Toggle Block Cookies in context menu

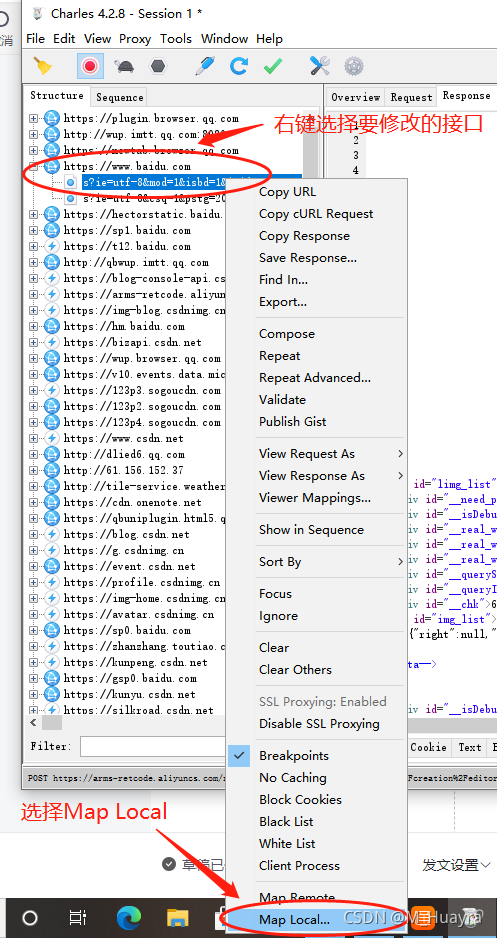click(x=316, y=800)
